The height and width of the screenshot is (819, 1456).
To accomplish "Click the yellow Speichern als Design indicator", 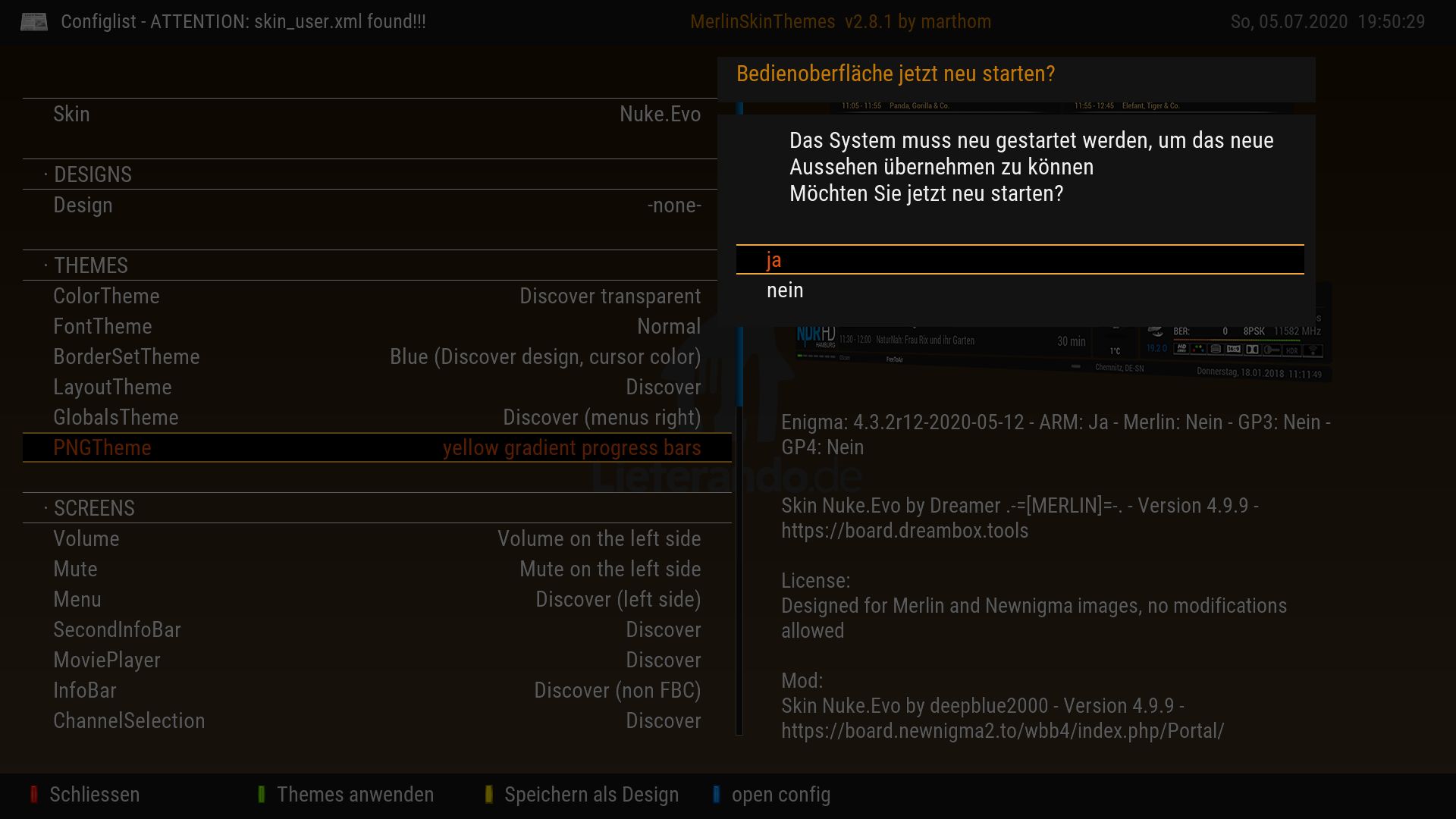I will 488,794.
